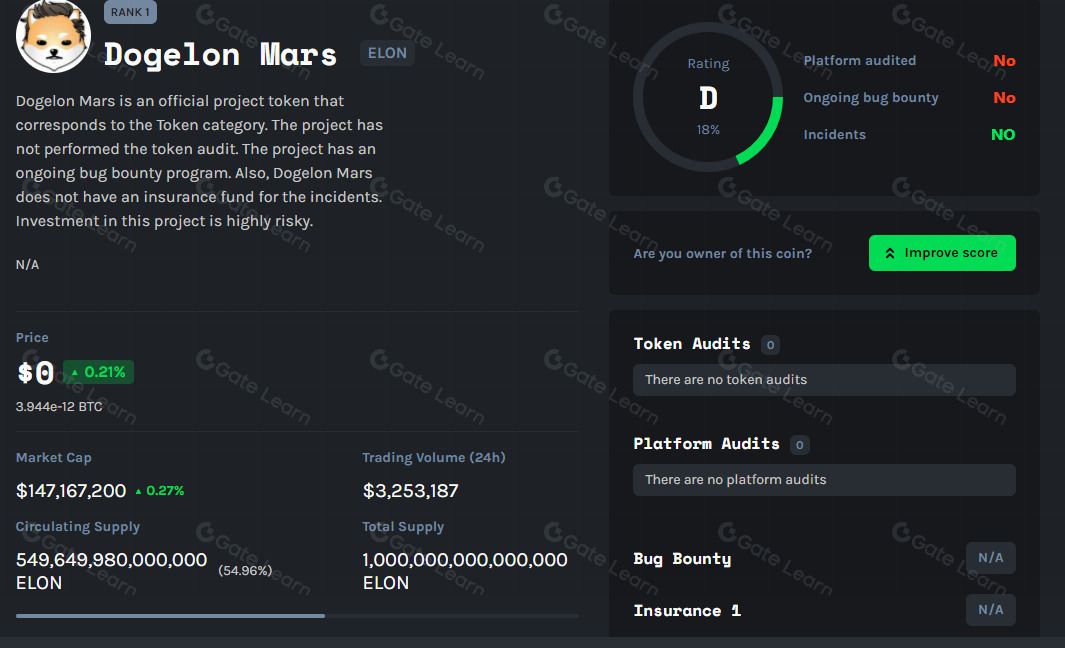Screen dimensions: 1065x648
Task: Select the Token Audits heading
Action: click(x=692, y=344)
